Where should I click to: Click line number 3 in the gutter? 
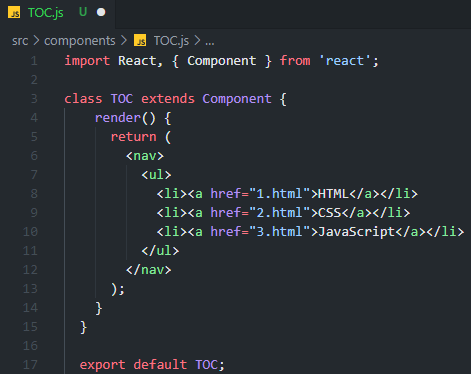pyautogui.click(x=34, y=99)
